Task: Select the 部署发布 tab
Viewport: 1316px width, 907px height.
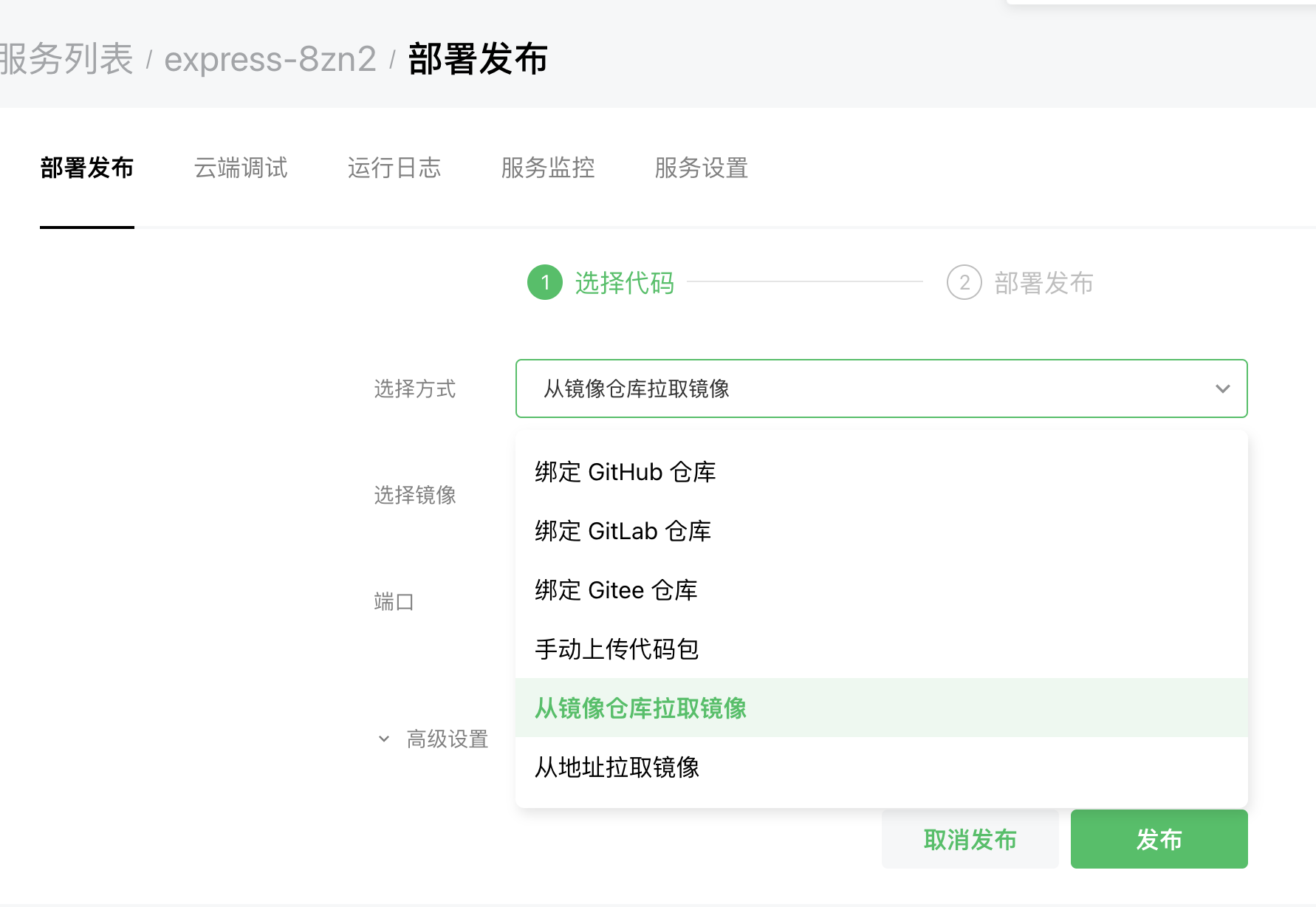Action: (87, 168)
